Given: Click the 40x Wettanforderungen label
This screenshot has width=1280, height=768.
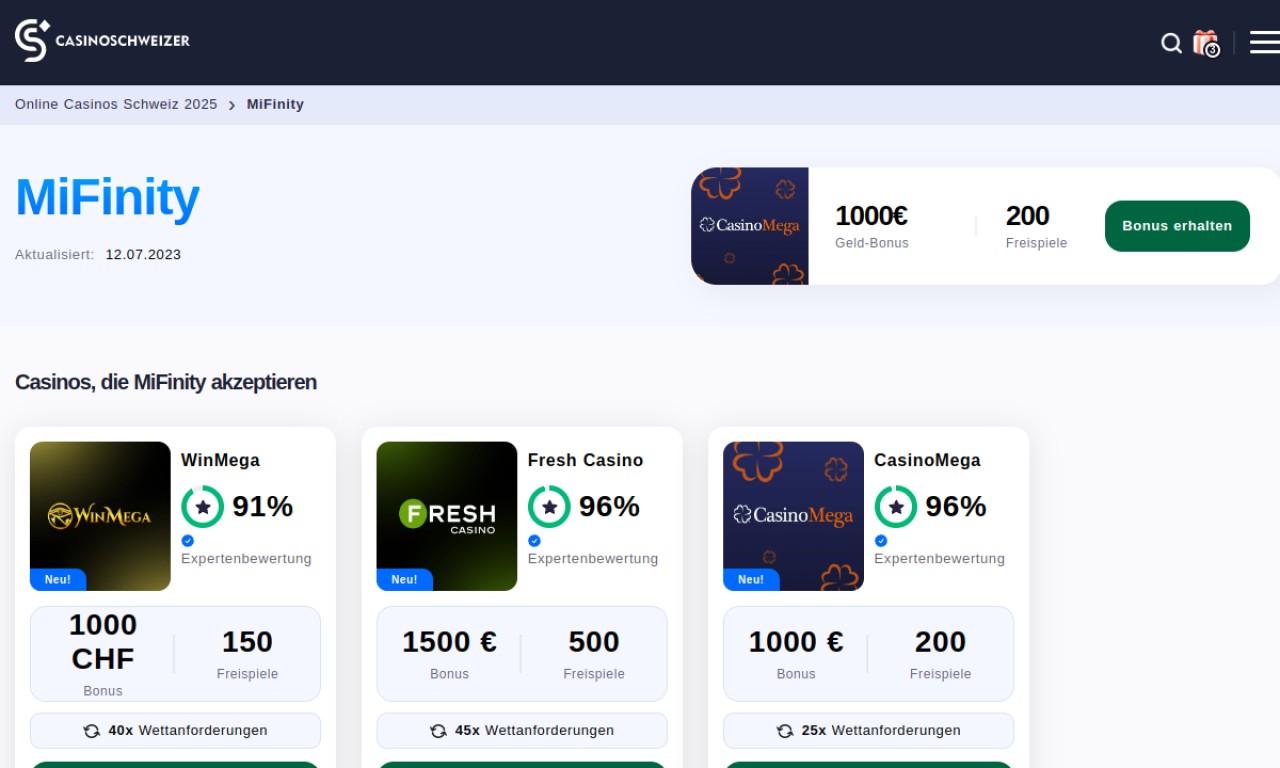Looking at the screenshot, I should 188,731.
